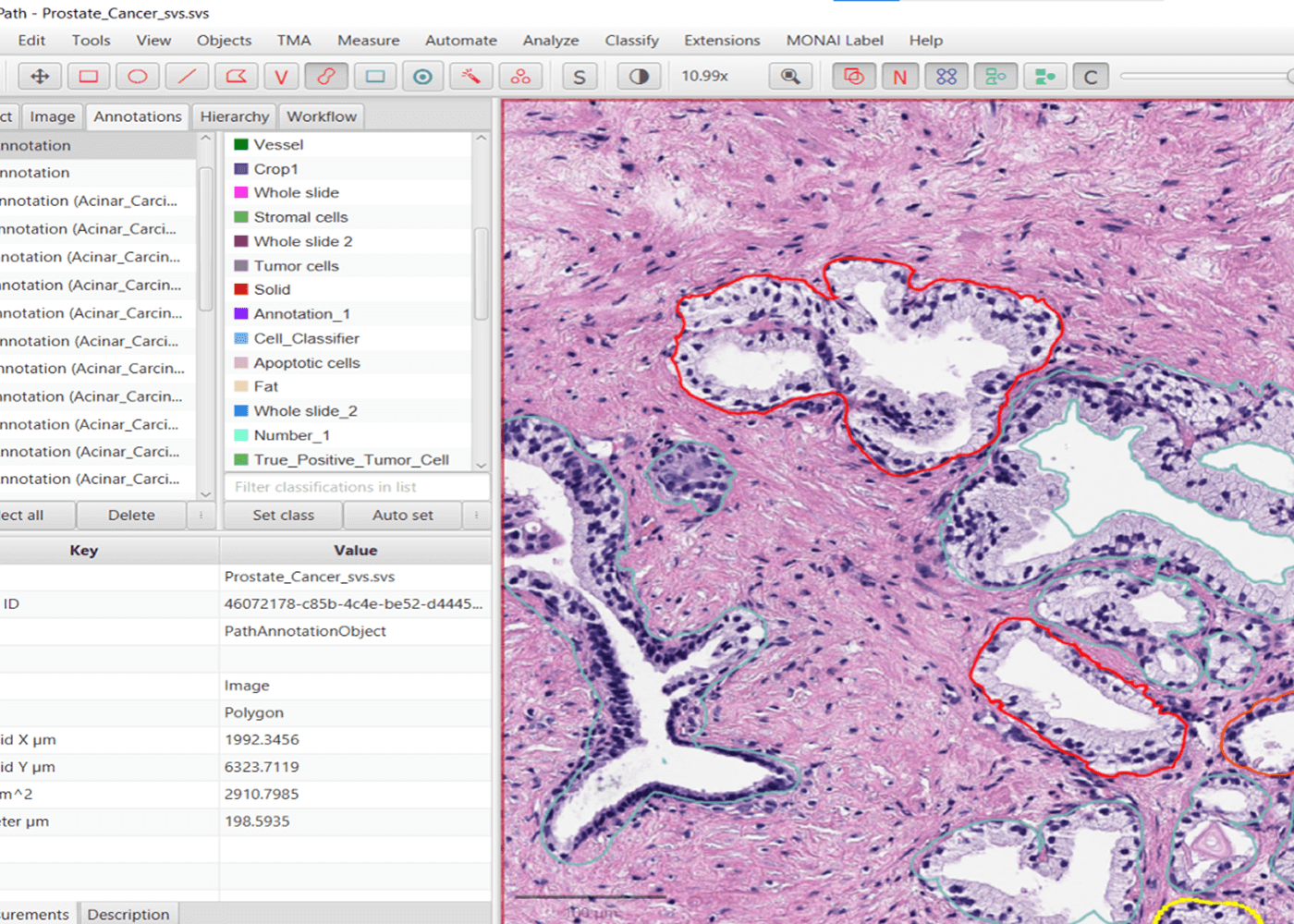Image resolution: width=1294 pixels, height=924 pixels.
Task: Activate the Move tool
Action: pyautogui.click(x=39, y=76)
